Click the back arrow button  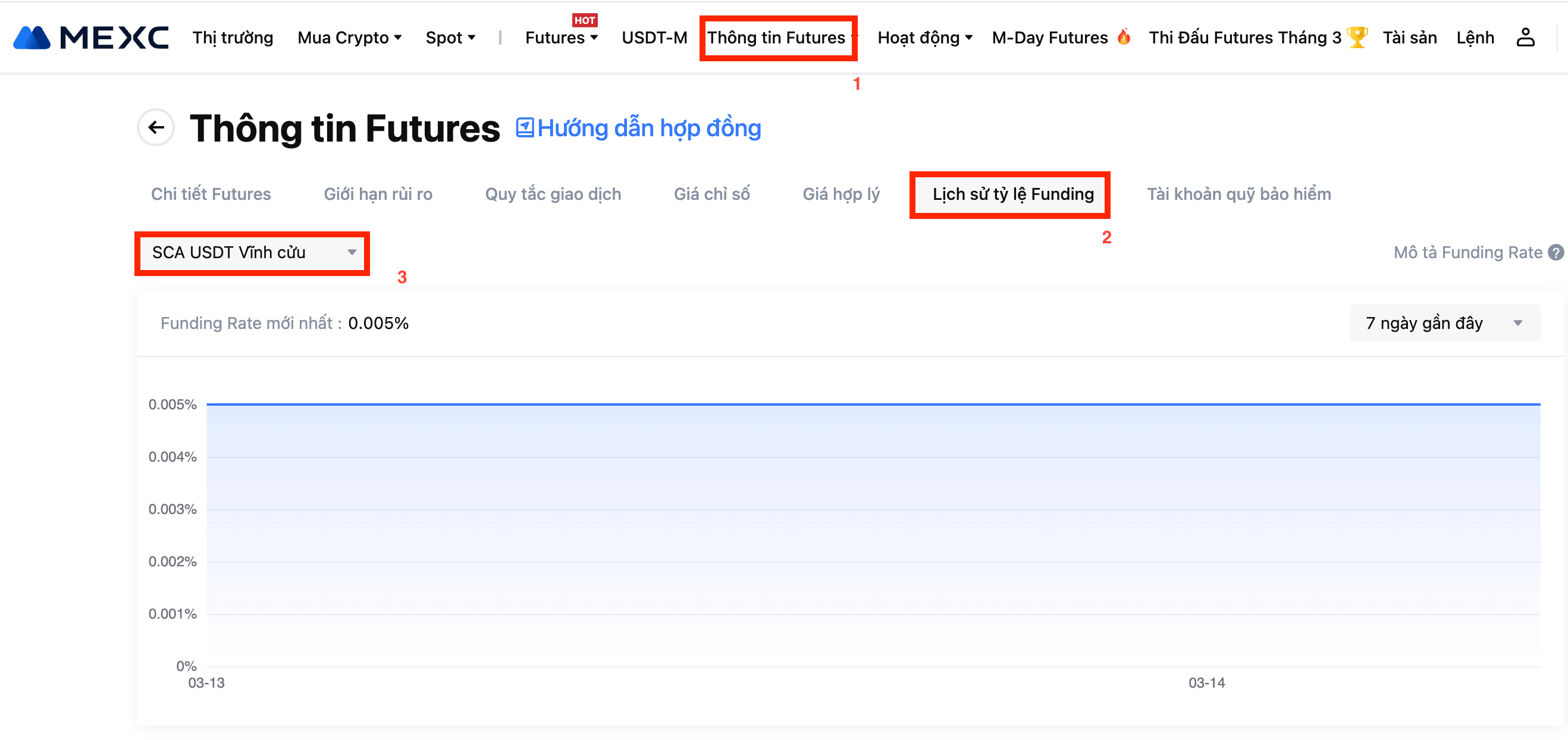pos(156,128)
